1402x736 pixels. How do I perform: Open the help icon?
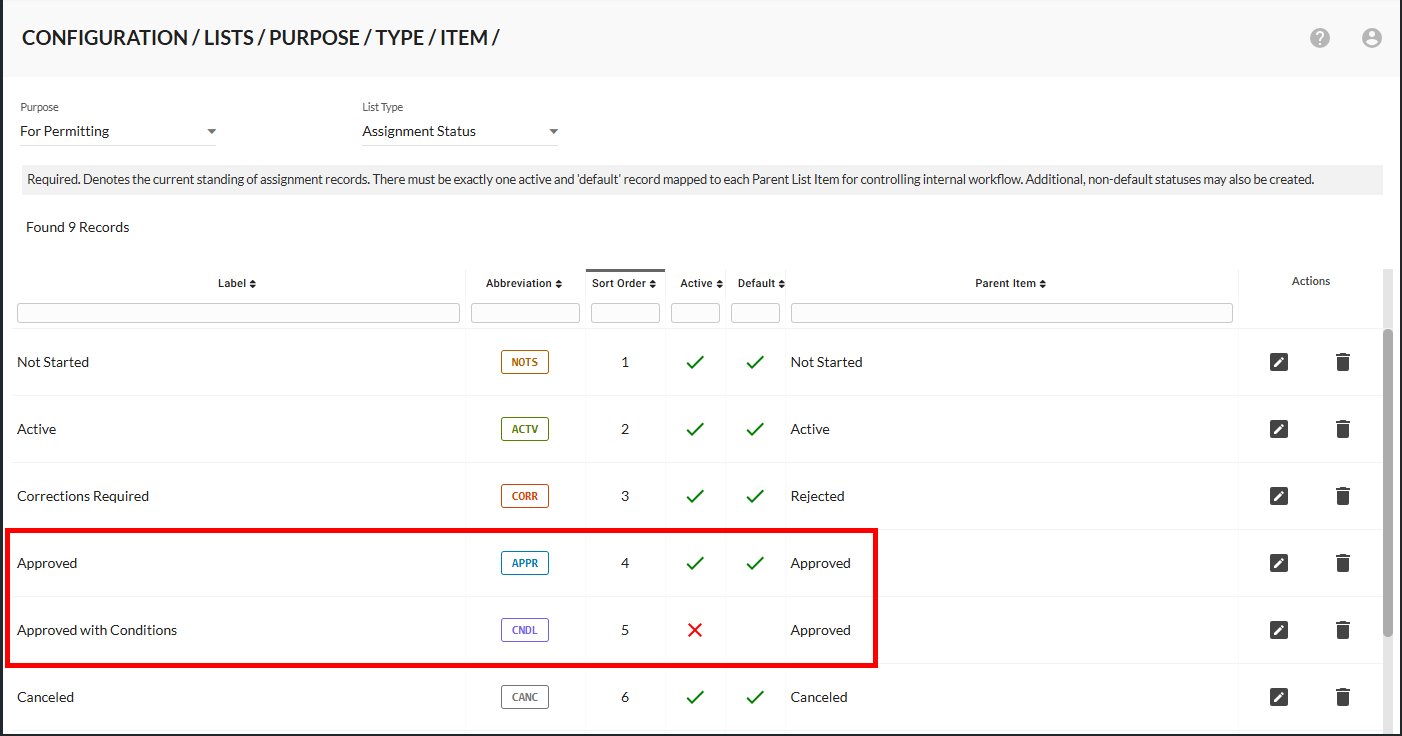click(x=1320, y=38)
